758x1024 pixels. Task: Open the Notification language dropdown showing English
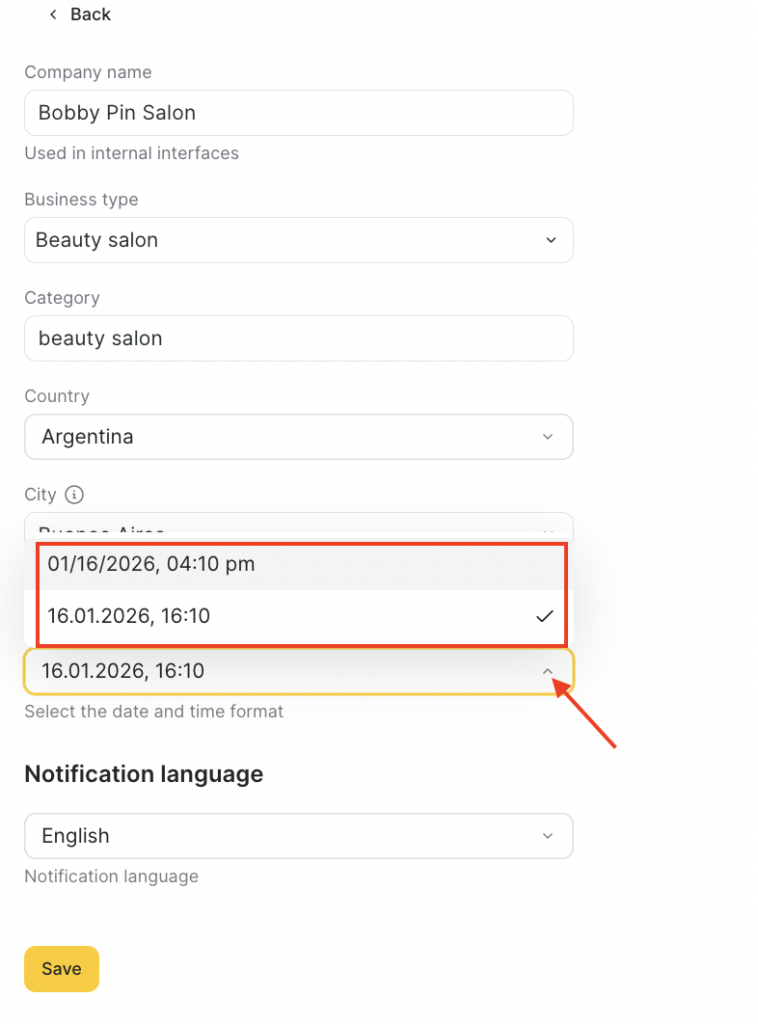click(x=298, y=836)
